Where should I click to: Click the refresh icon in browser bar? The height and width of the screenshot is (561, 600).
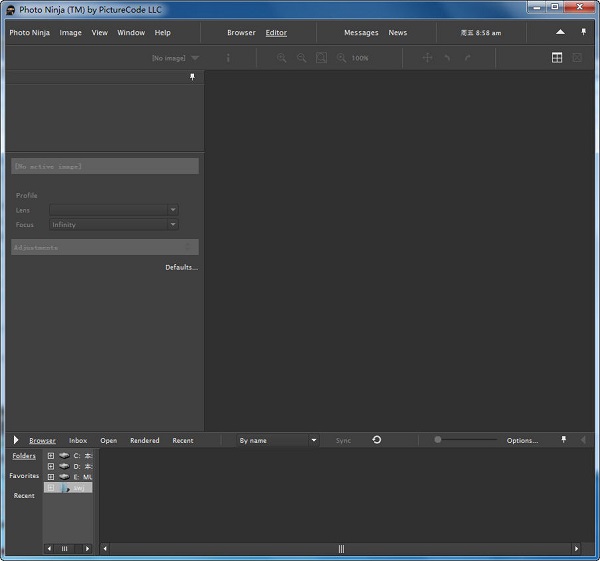point(377,440)
